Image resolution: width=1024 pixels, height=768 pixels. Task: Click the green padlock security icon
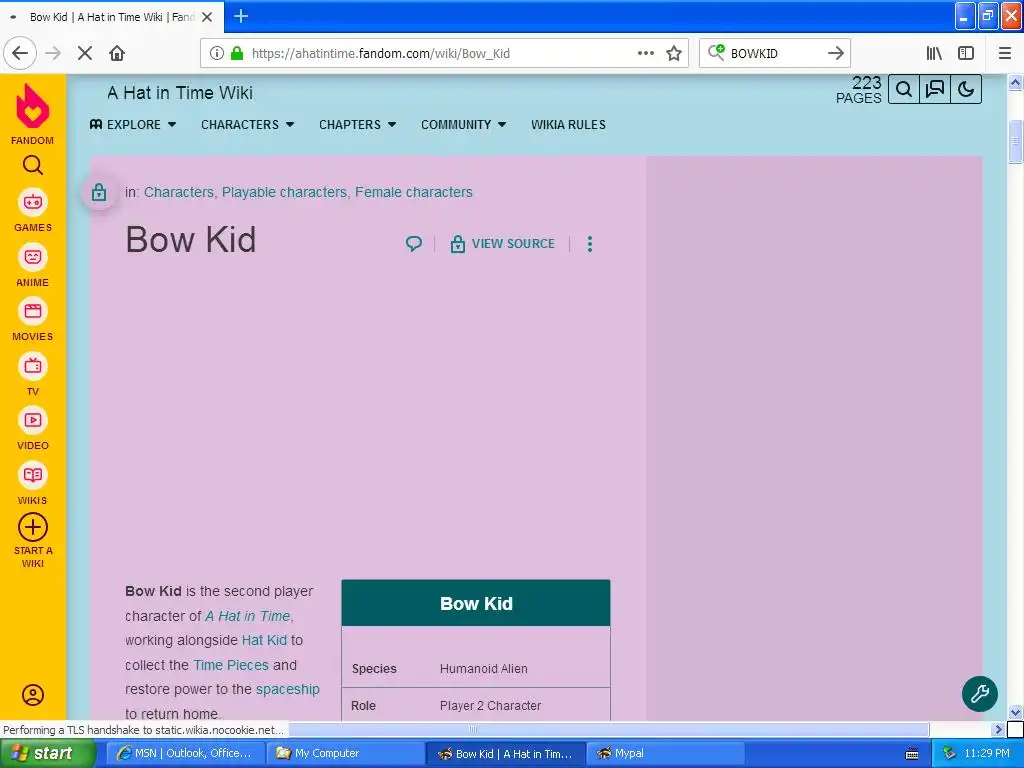pos(237,54)
